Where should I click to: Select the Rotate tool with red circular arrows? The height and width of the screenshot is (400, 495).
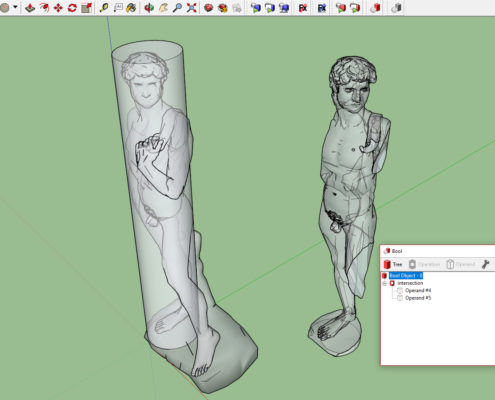click(x=72, y=8)
